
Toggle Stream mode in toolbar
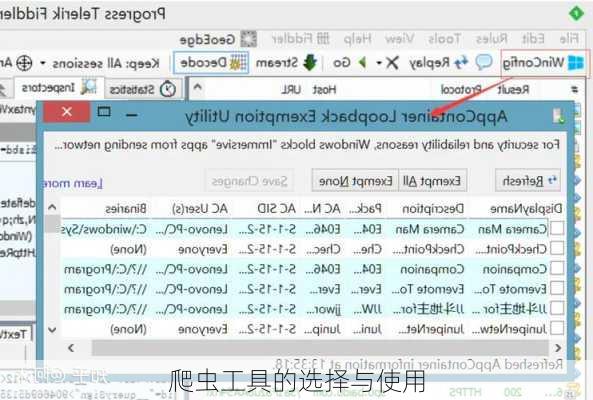coord(286,62)
